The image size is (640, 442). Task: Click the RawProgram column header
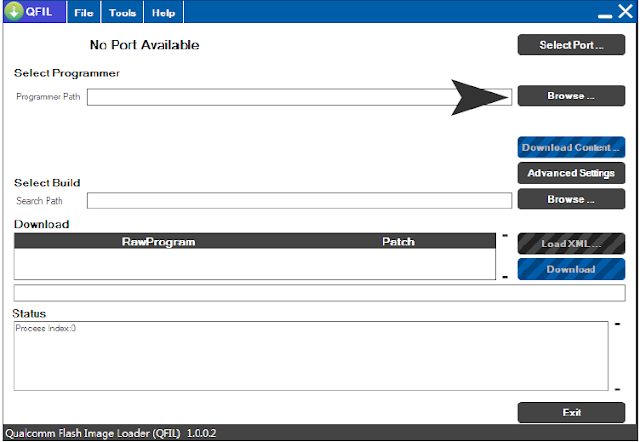(x=158, y=242)
